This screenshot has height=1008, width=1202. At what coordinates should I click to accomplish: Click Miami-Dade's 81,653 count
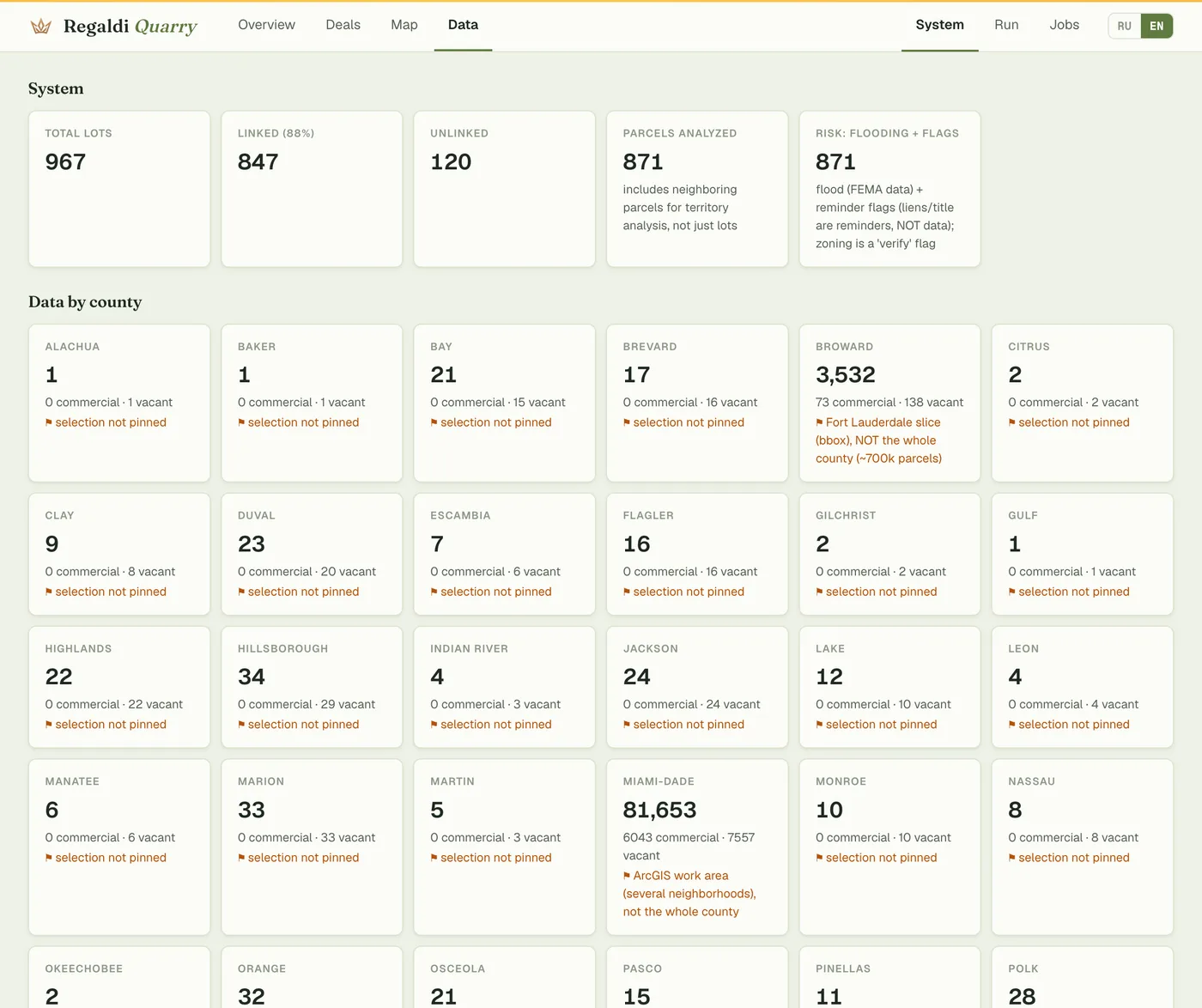659,810
